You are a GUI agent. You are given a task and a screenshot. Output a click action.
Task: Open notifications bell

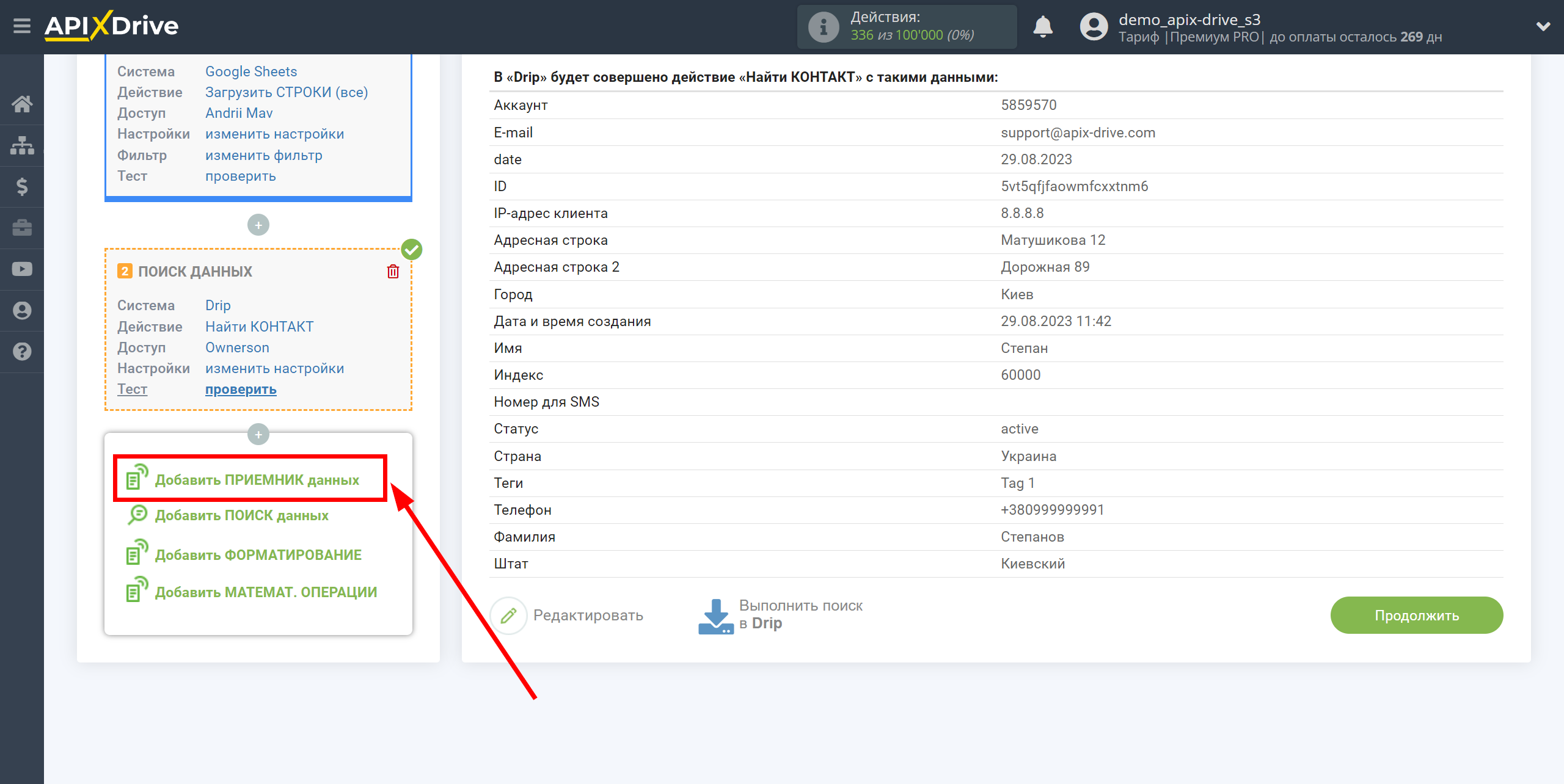coord(1043,27)
